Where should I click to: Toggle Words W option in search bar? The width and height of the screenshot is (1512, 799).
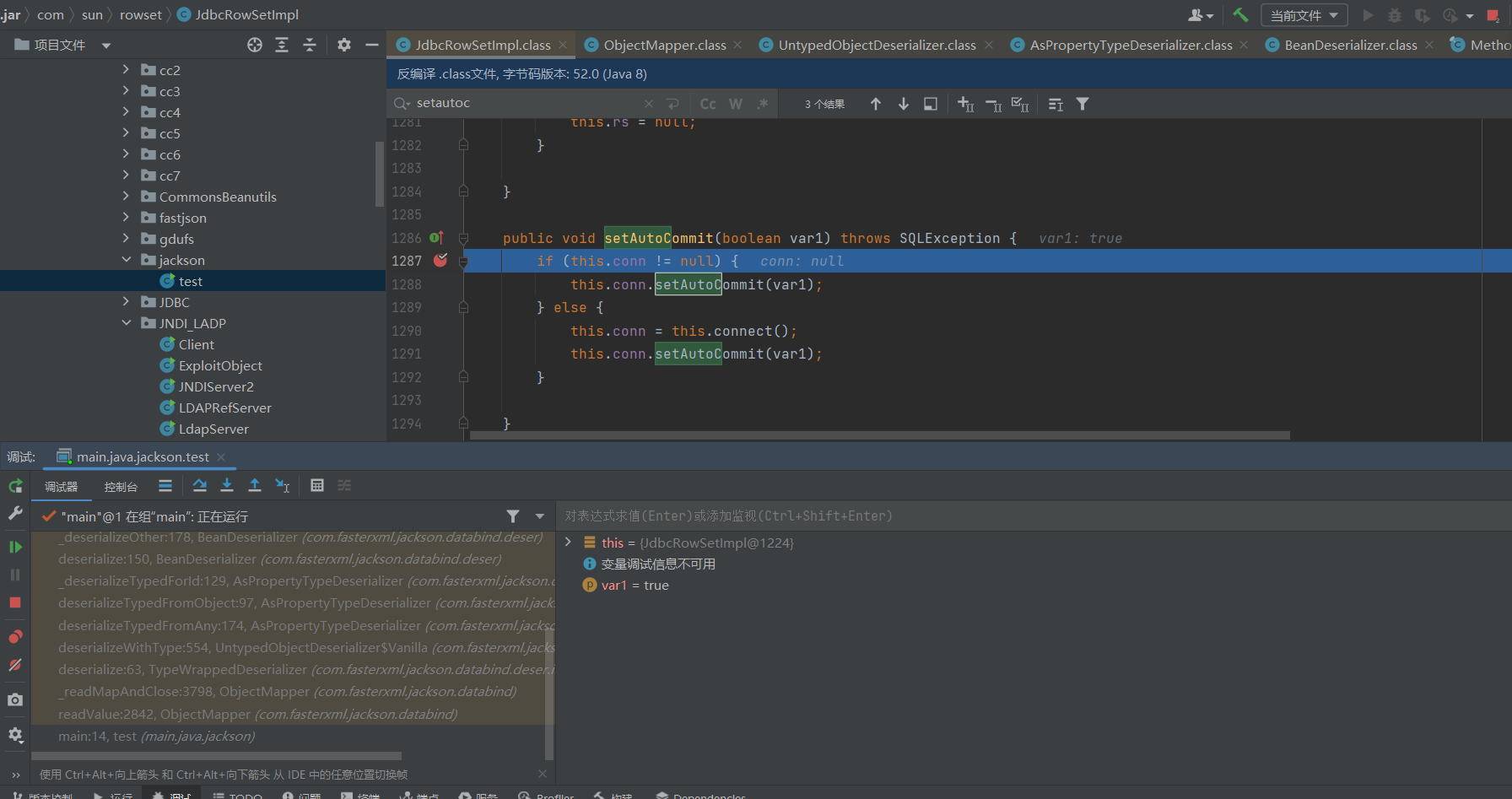click(x=736, y=104)
